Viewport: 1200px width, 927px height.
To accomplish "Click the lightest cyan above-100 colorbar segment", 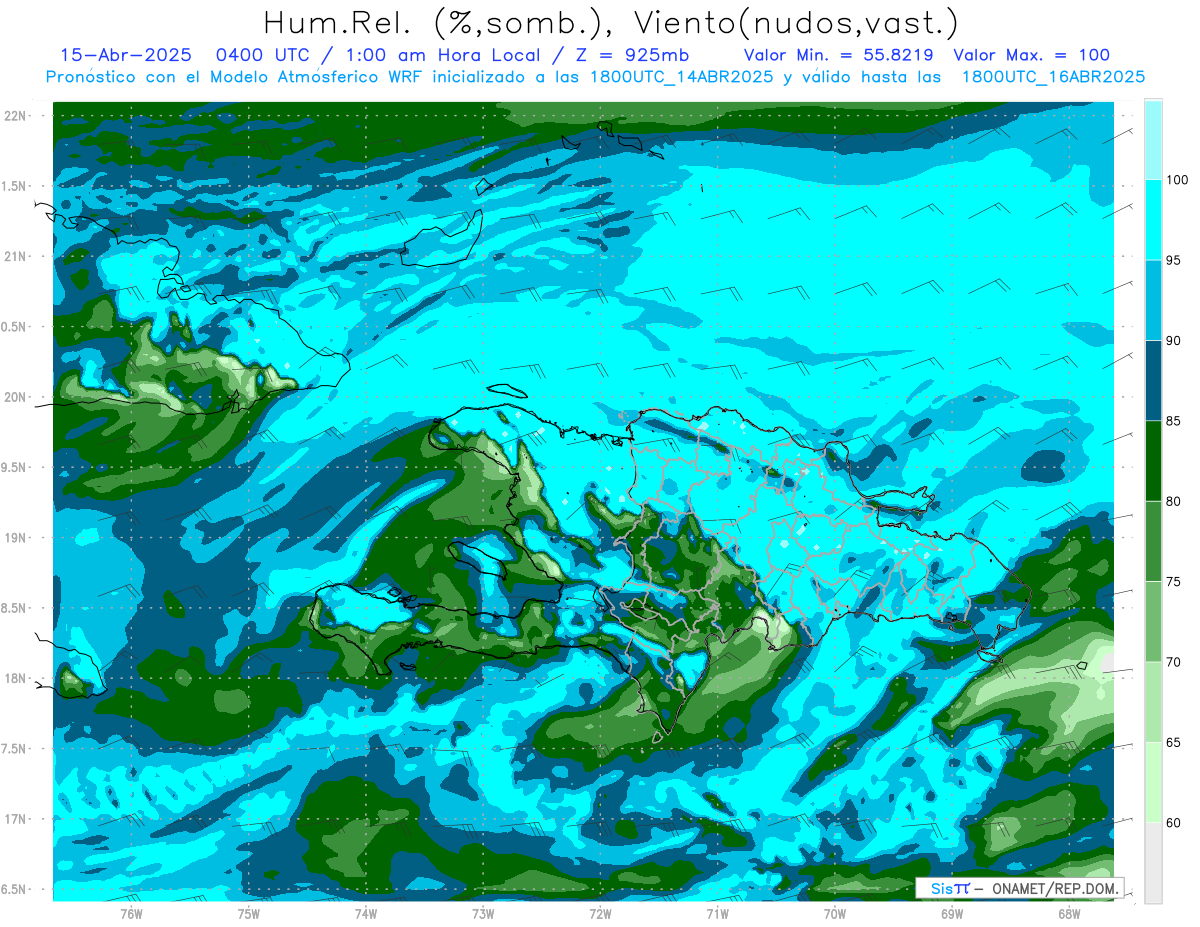I will pos(1153,140).
